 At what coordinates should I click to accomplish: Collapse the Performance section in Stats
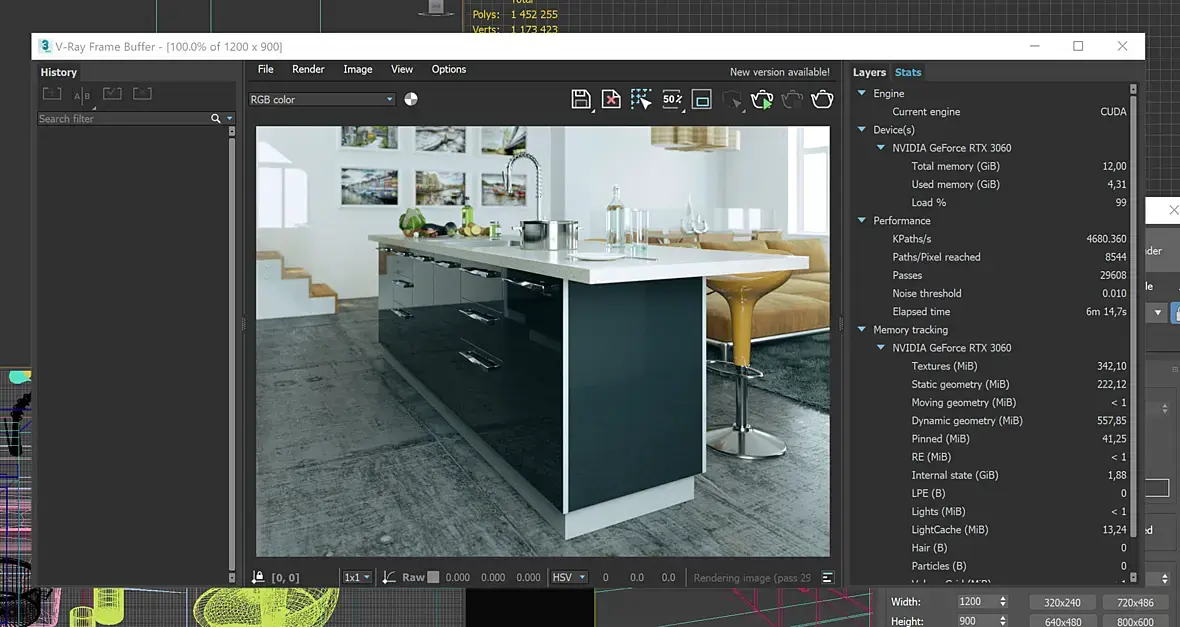(x=862, y=221)
